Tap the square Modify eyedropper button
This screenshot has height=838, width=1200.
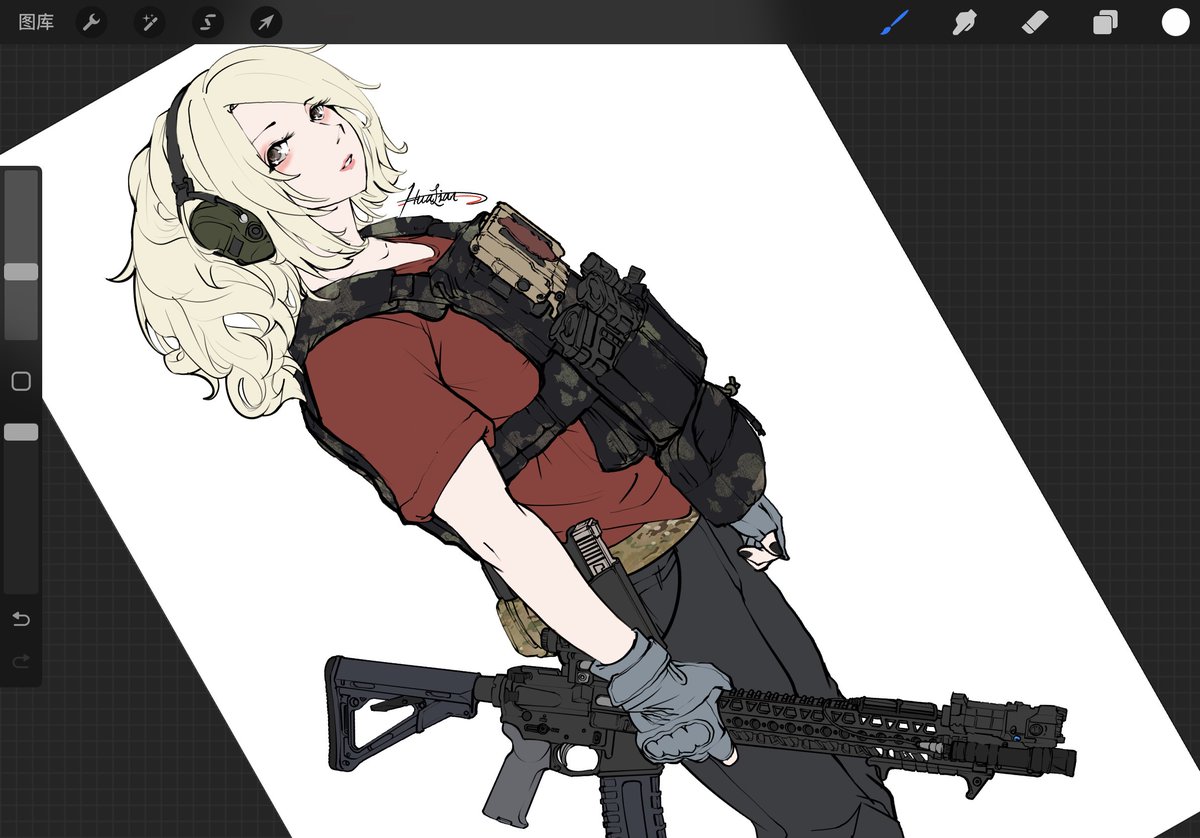pos(21,381)
